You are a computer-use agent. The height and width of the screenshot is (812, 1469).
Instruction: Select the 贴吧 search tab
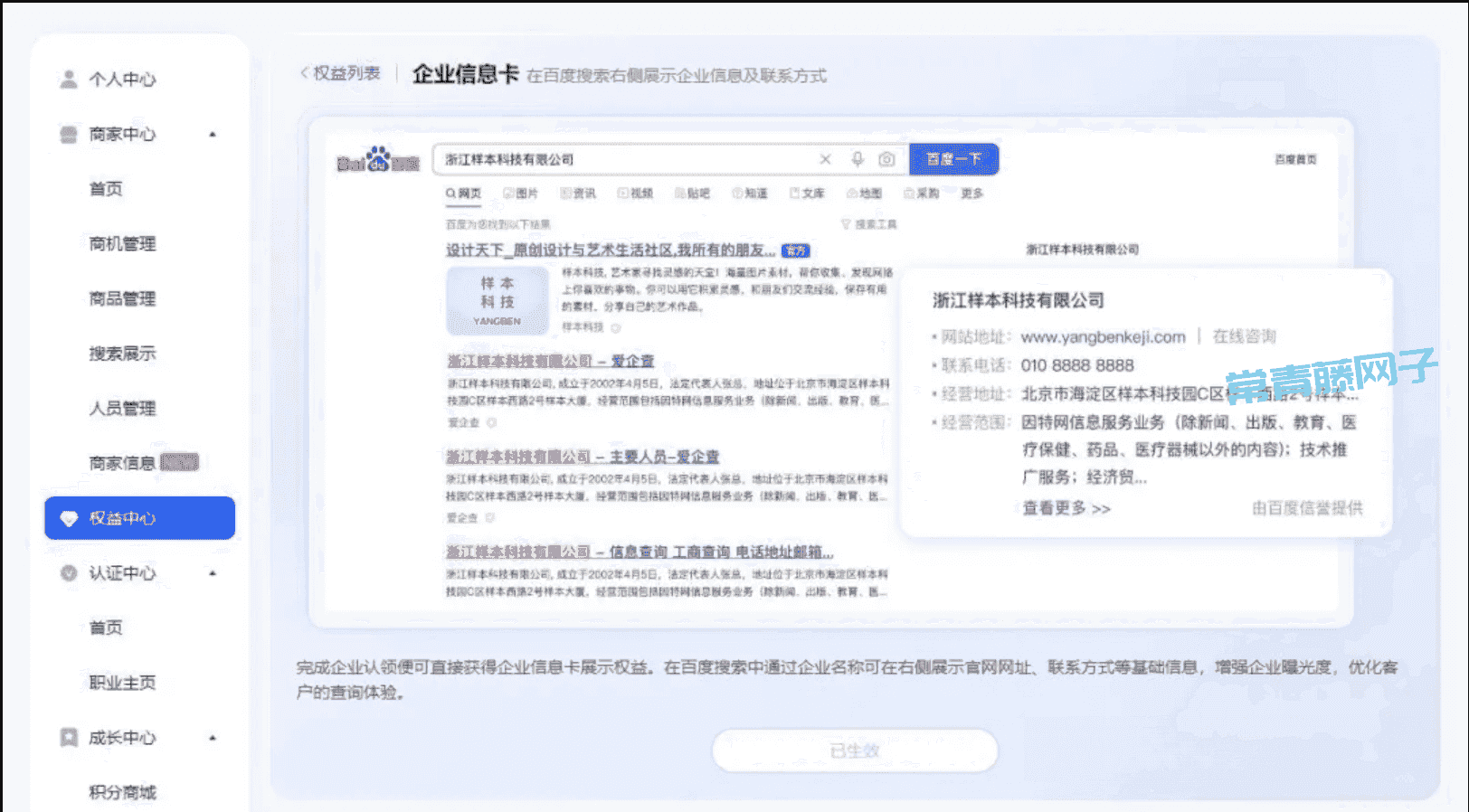(x=692, y=194)
